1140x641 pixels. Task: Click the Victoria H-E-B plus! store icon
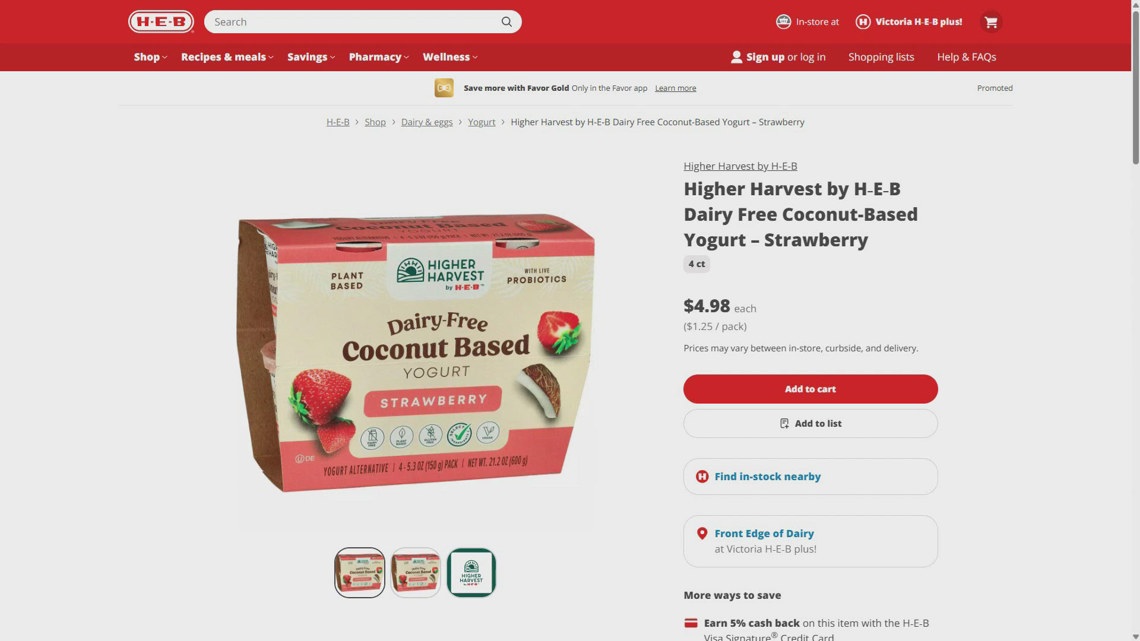[863, 22]
